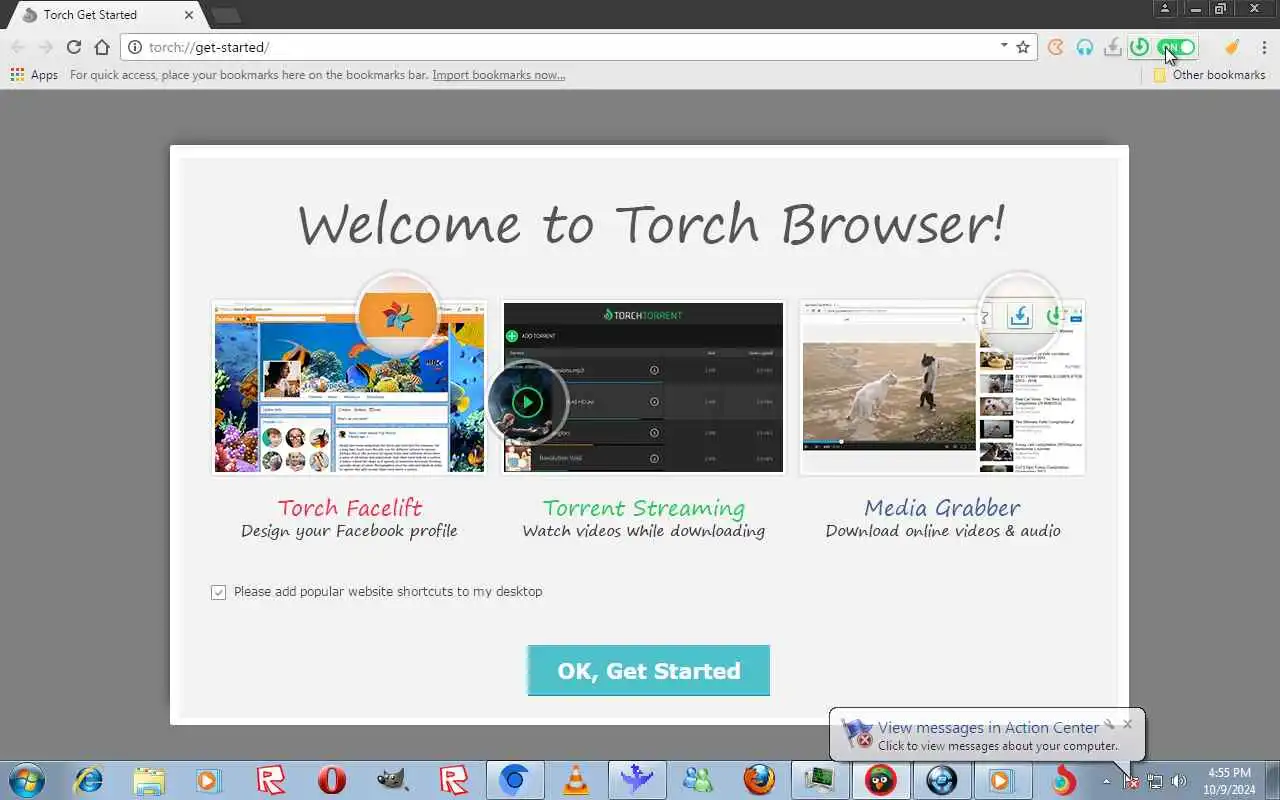Viewport: 1280px width, 800px height.
Task: Expand the address bar dropdown arrow
Action: [1004, 46]
